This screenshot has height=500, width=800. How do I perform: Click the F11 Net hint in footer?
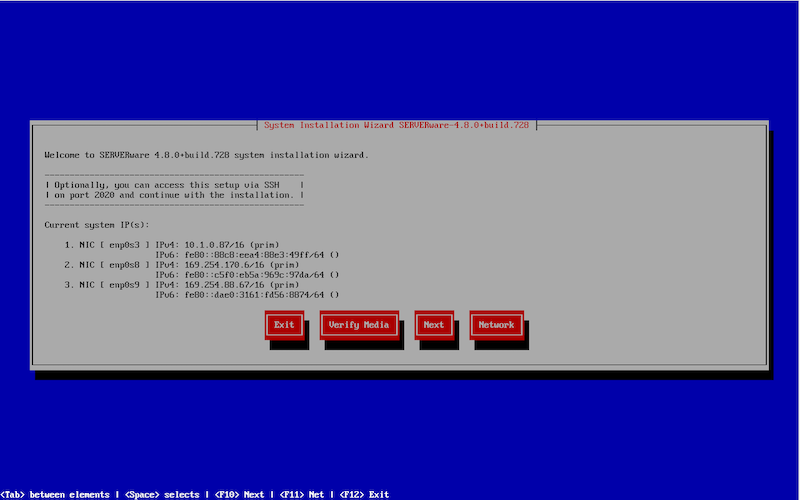click(x=304, y=494)
